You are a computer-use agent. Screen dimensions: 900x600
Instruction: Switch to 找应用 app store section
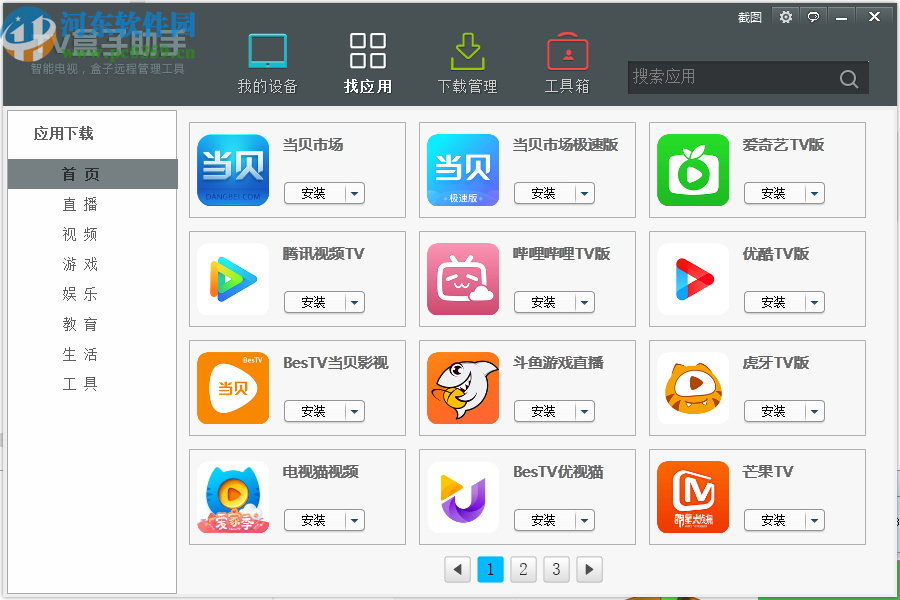pos(368,62)
